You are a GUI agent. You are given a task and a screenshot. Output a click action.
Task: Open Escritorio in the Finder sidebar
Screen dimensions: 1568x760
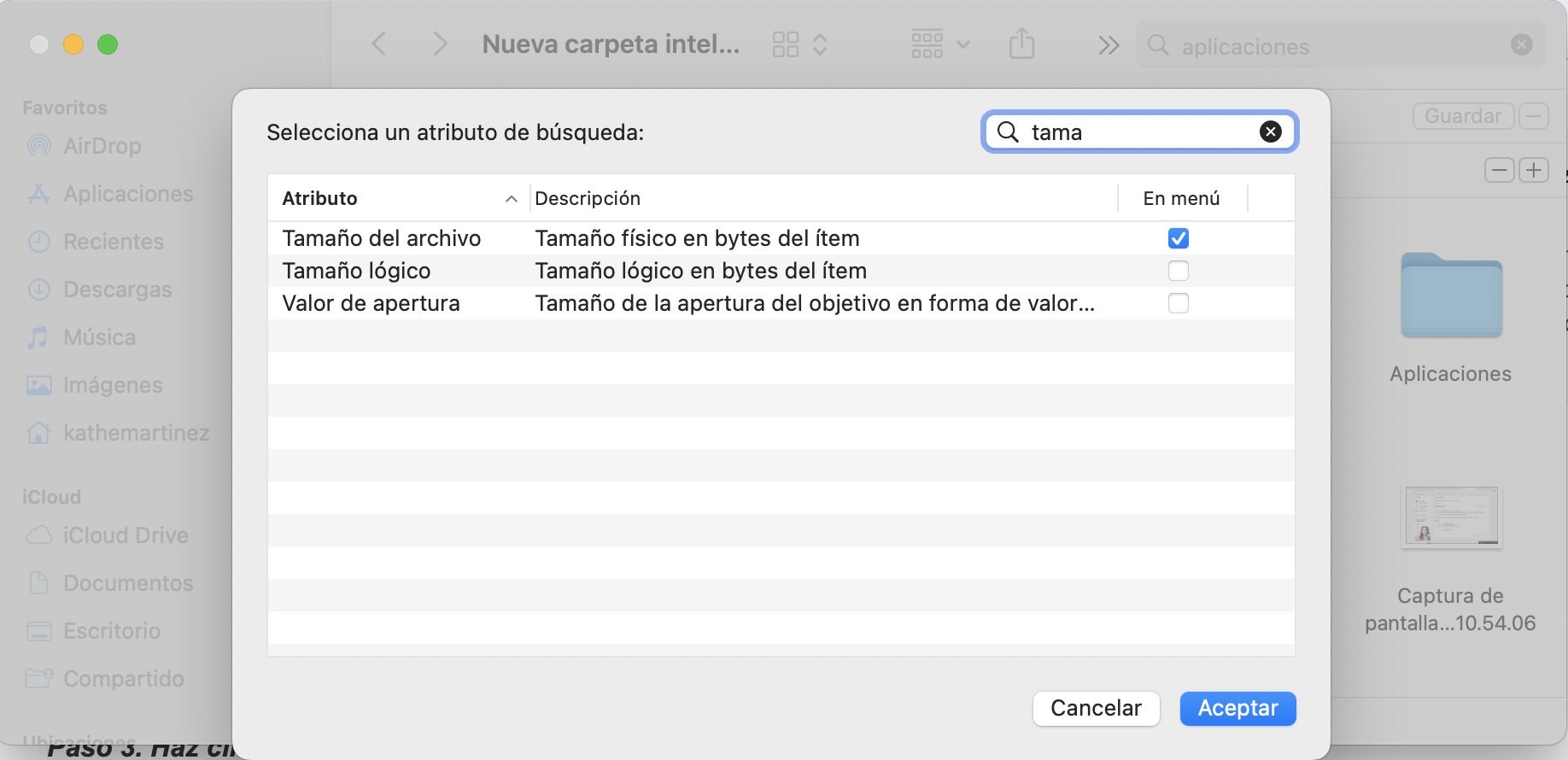point(93,631)
